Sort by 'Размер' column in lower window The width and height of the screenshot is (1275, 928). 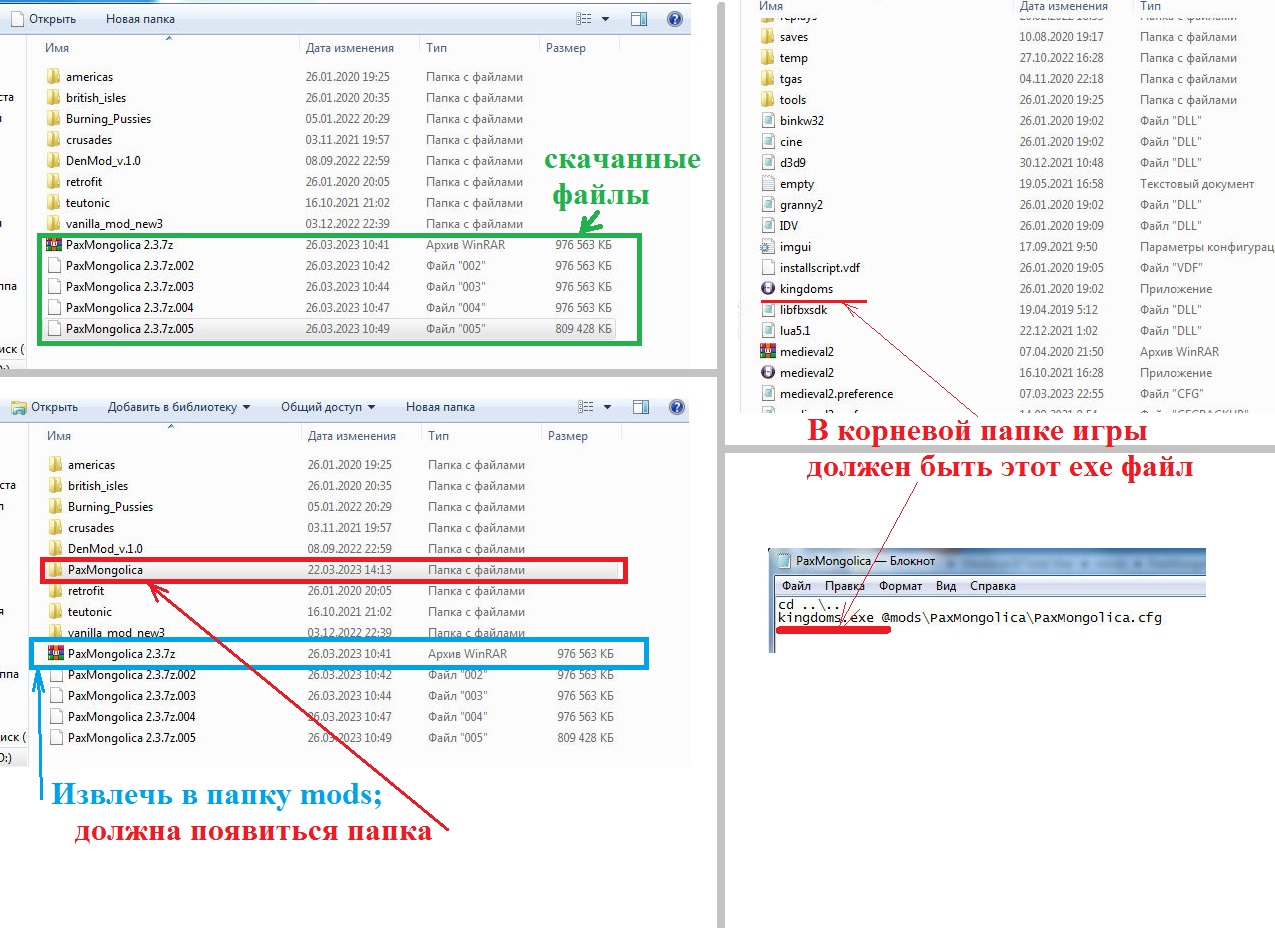pyautogui.click(x=567, y=436)
